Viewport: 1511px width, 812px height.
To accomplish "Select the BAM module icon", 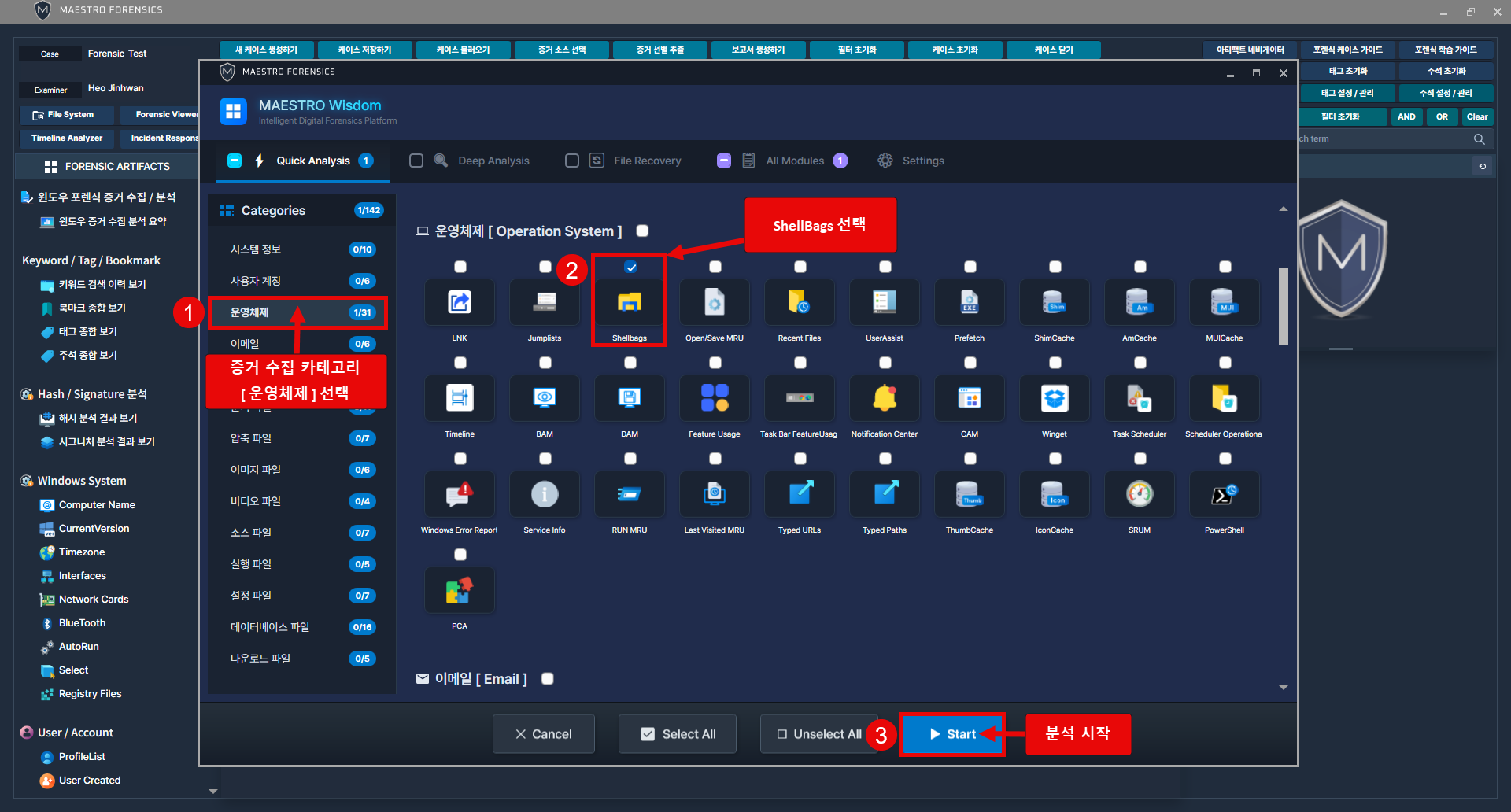I will pos(545,398).
